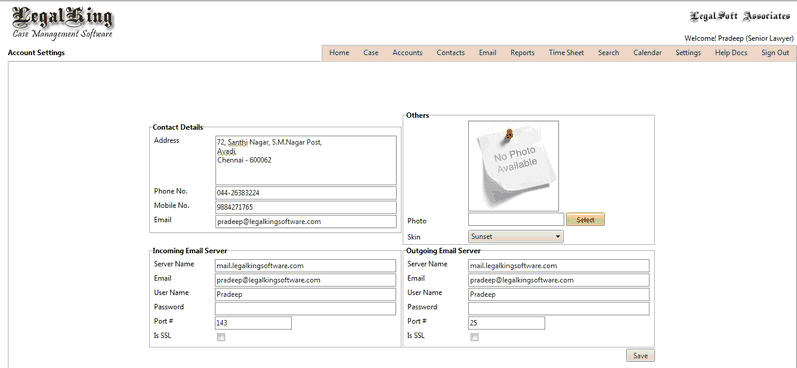Click the Account Settings page title
The height and width of the screenshot is (368, 797).
[x=36, y=53]
